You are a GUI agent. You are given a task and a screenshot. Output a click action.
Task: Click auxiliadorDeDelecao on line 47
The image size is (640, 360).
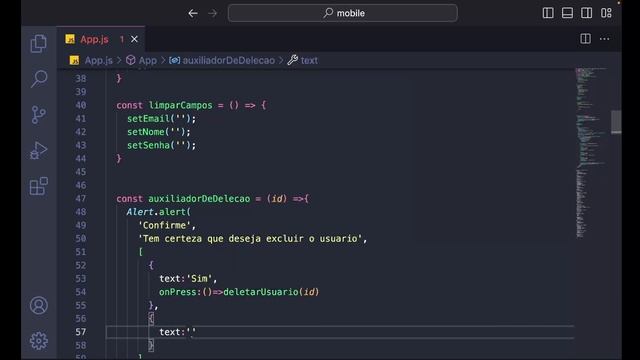click(x=199, y=198)
